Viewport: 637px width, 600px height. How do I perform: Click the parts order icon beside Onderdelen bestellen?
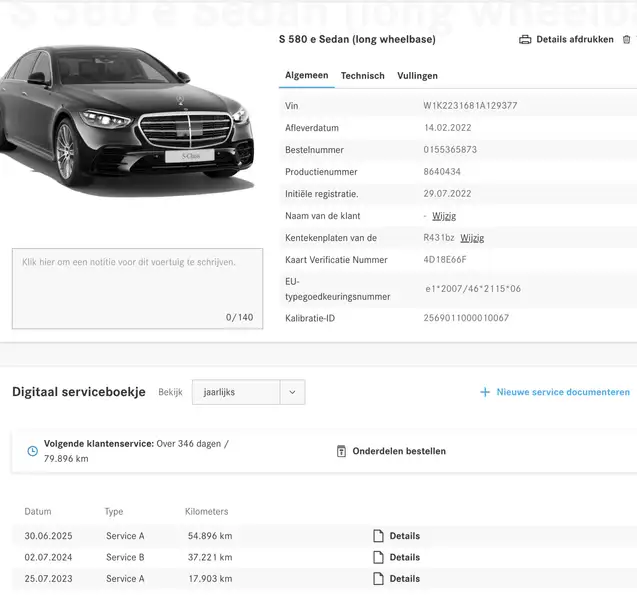(341, 451)
